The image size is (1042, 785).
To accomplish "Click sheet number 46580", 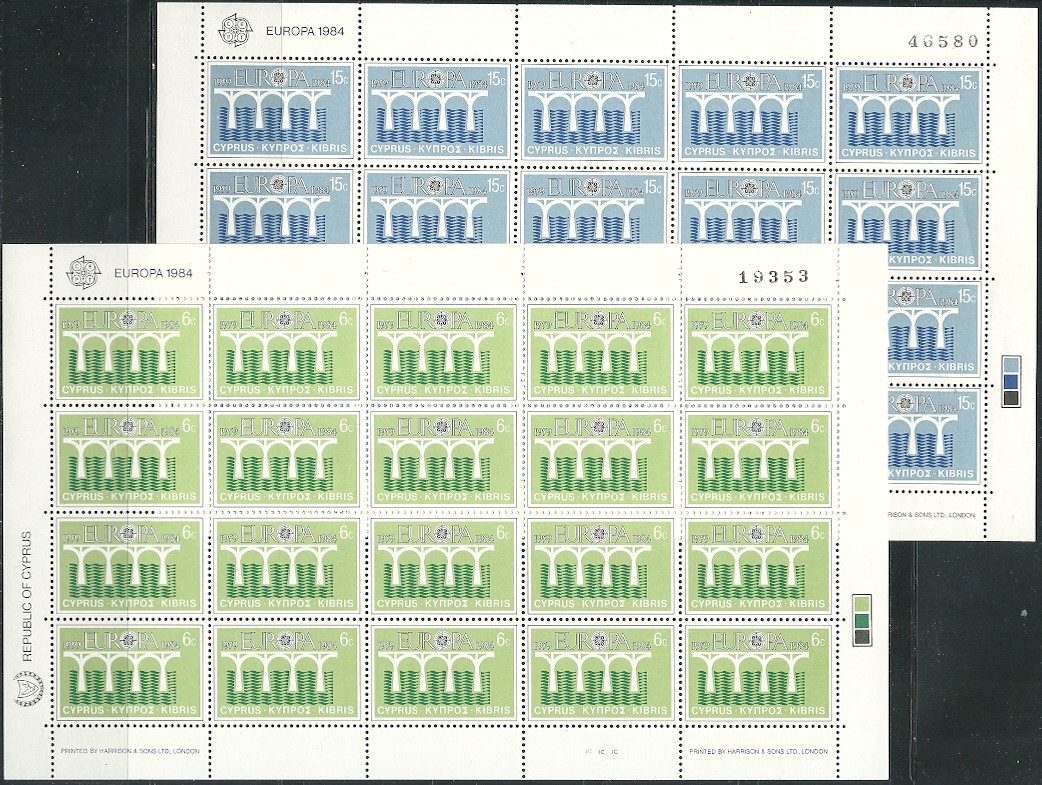I will tap(944, 41).
